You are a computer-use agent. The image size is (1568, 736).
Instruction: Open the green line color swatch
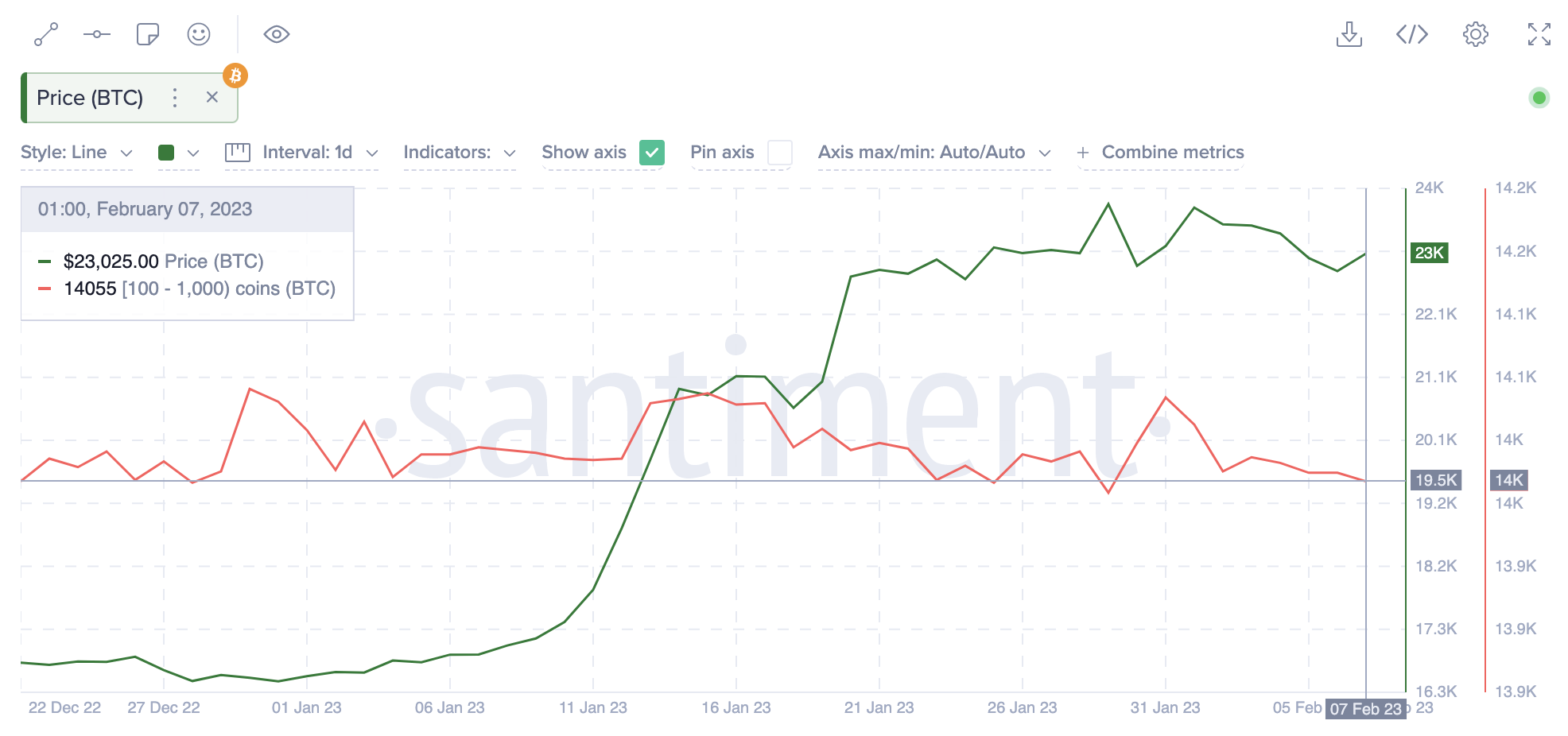(x=177, y=152)
